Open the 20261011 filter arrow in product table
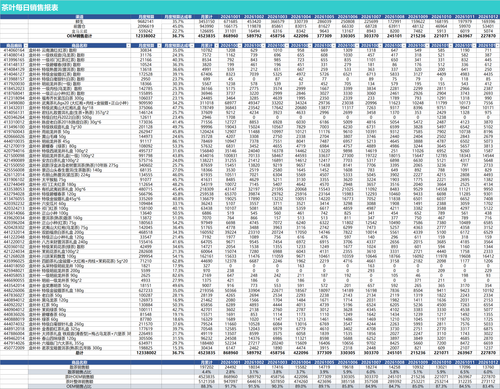The height and width of the screenshot is (389, 500). click(x=474, y=45)
